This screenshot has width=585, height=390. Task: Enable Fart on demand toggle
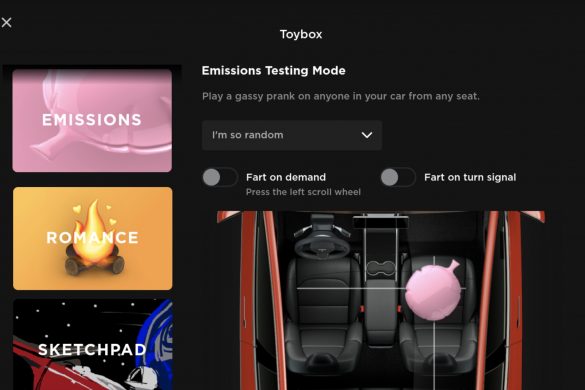pos(220,177)
